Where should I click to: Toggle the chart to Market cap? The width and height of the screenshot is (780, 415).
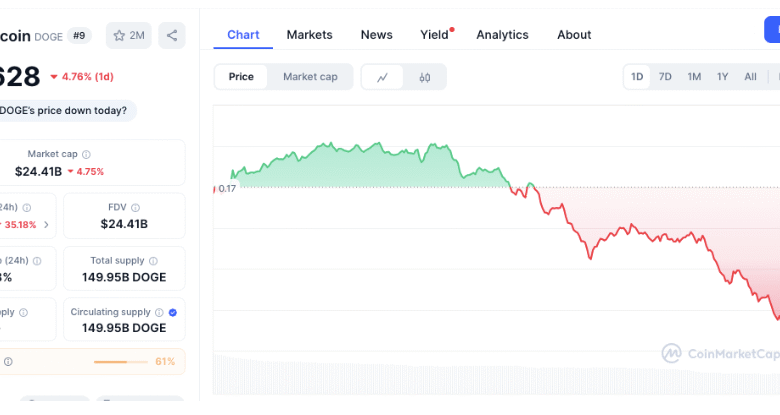tap(310, 77)
